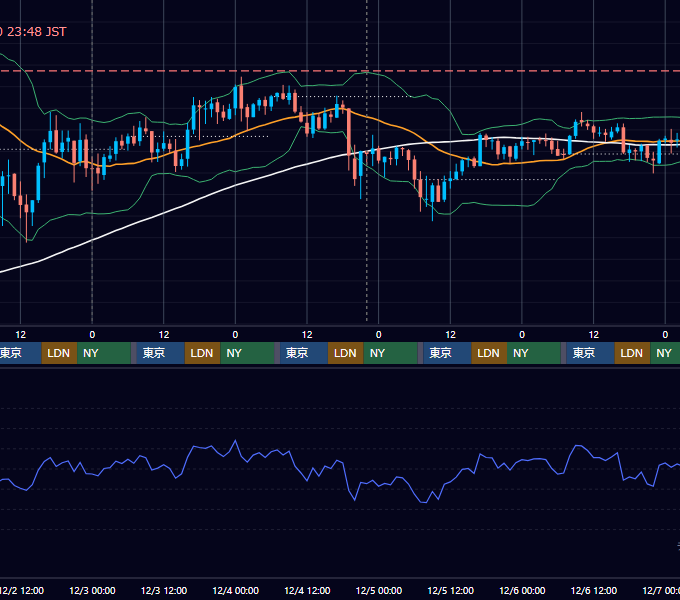
Task: Click the 12/5 12:00 date label
Action: click(x=451, y=590)
